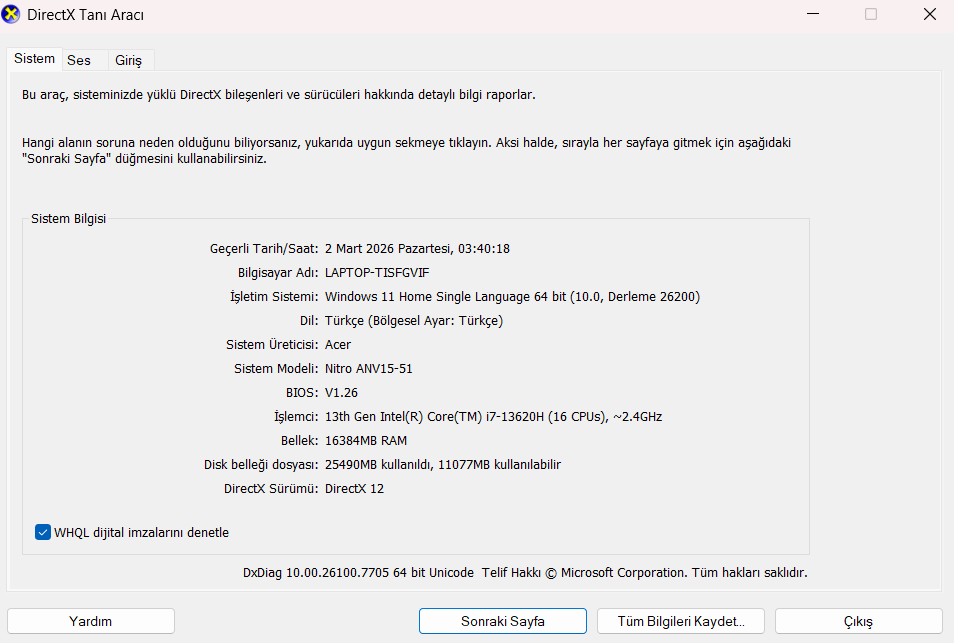This screenshot has height=643, width=954.
Task: Click the DxDiag version copyright text
Action: pyautogui.click(x=524, y=573)
